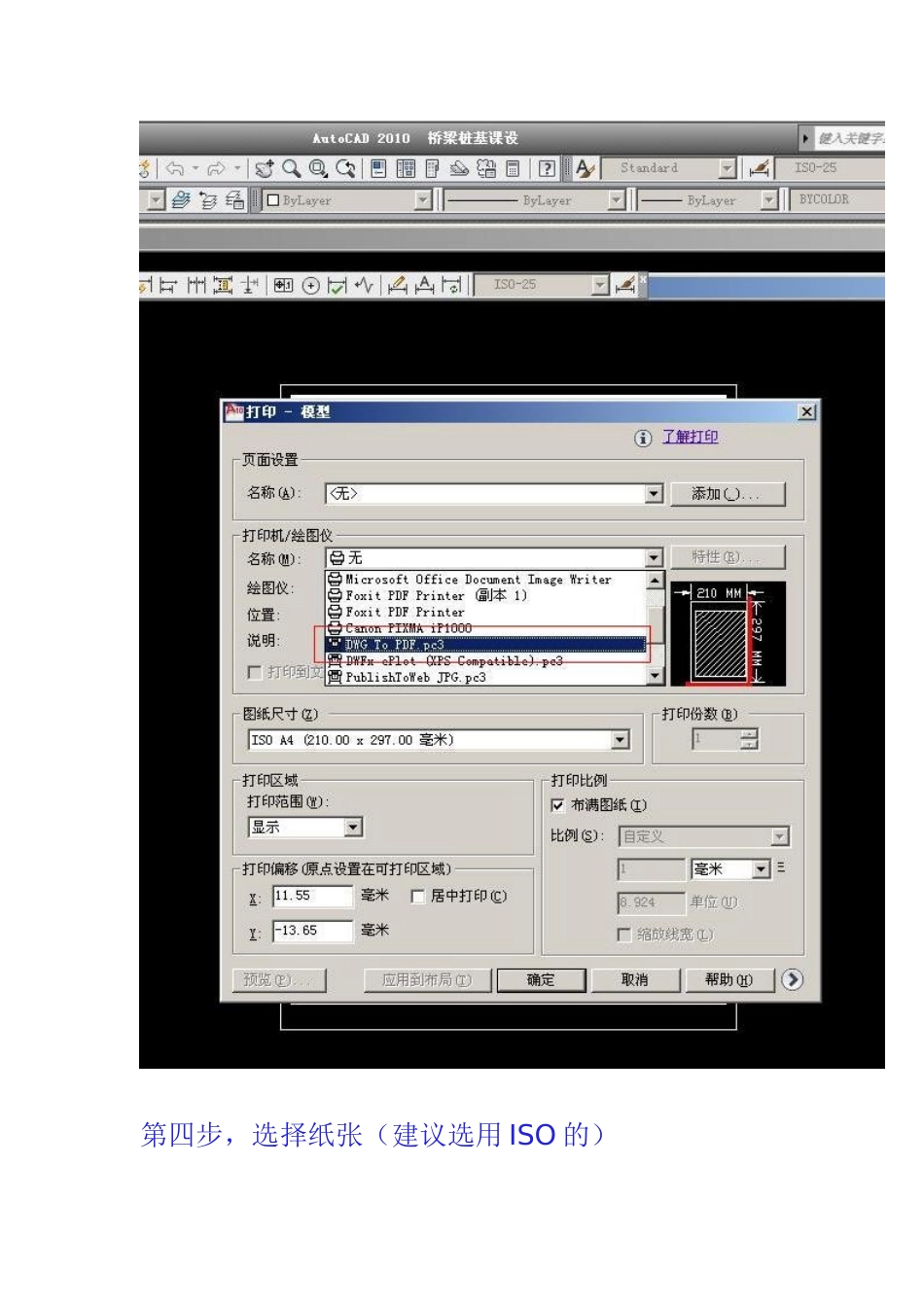Click the Zoom Previous icon

[345, 168]
